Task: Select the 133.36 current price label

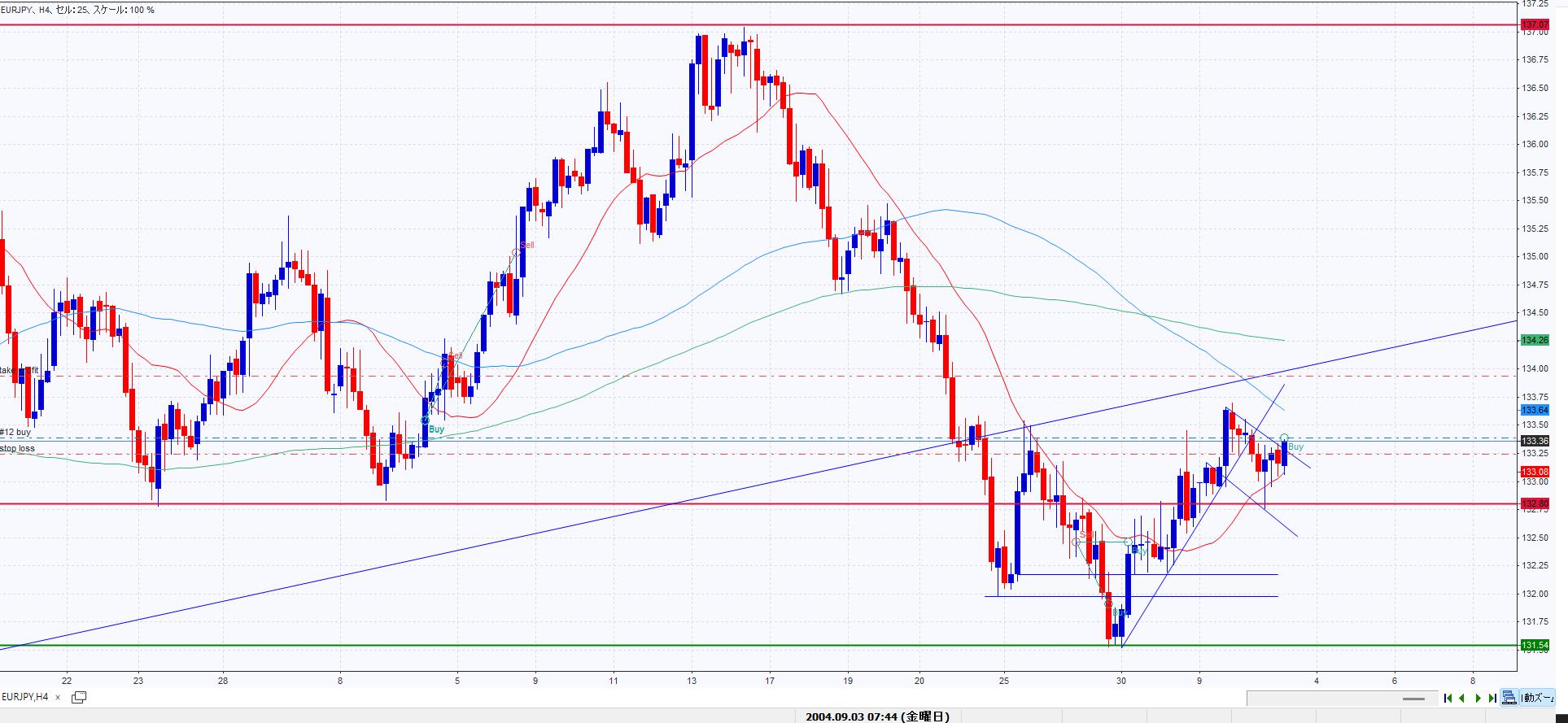Action: (x=1534, y=441)
